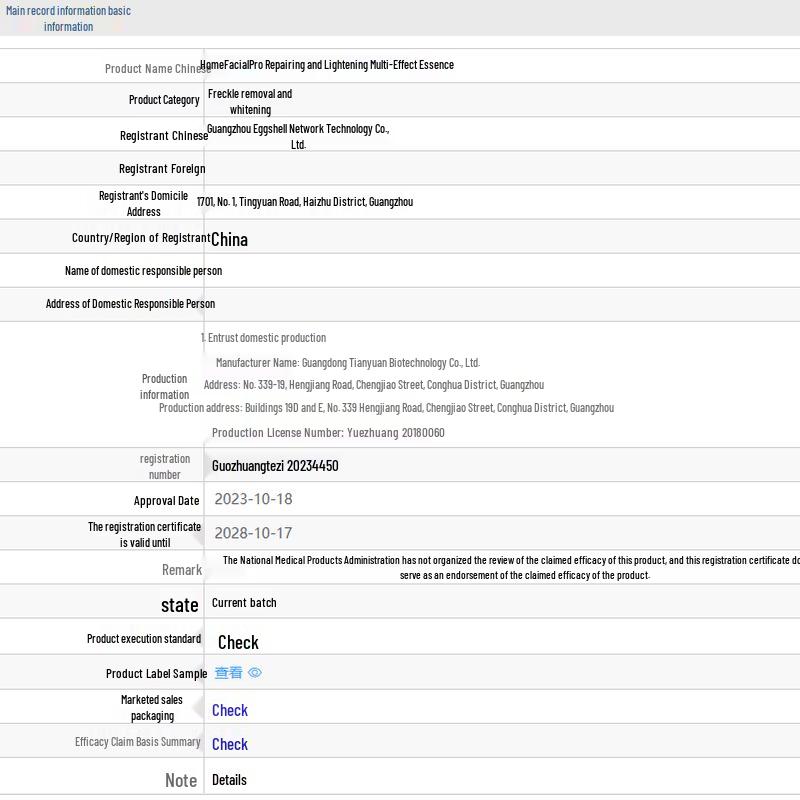Click Production address Buildings 19D and E line
The height and width of the screenshot is (800, 800).
pos(386,408)
